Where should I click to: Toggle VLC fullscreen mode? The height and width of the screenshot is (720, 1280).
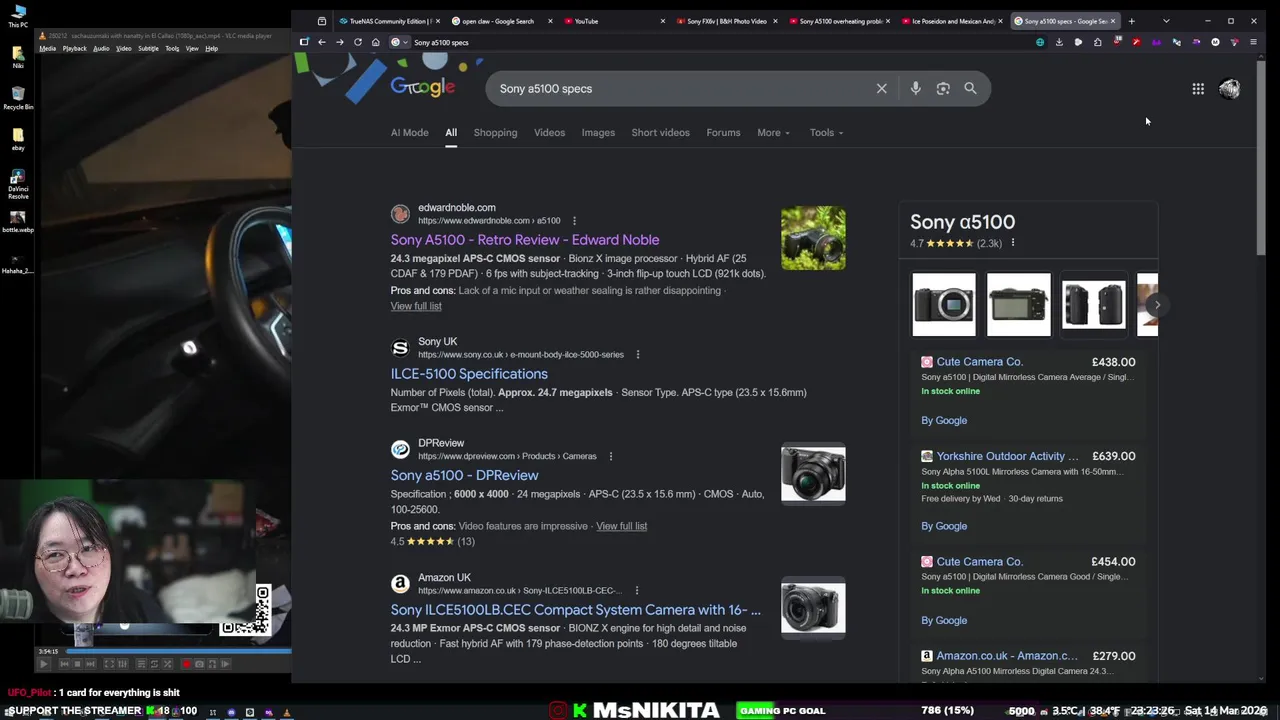click(x=109, y=664)
